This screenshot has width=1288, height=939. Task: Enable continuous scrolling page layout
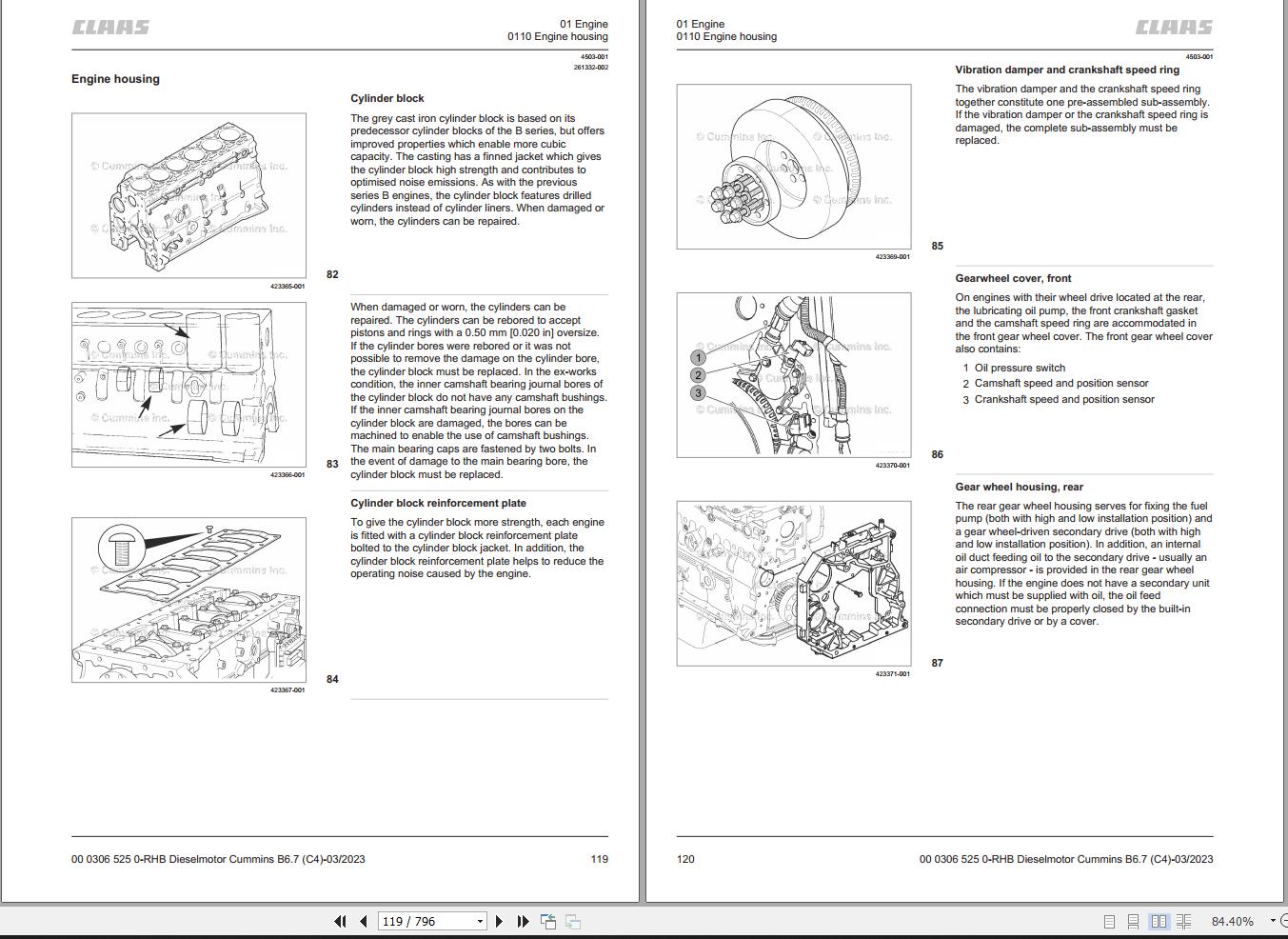(x=1133, y=921)
